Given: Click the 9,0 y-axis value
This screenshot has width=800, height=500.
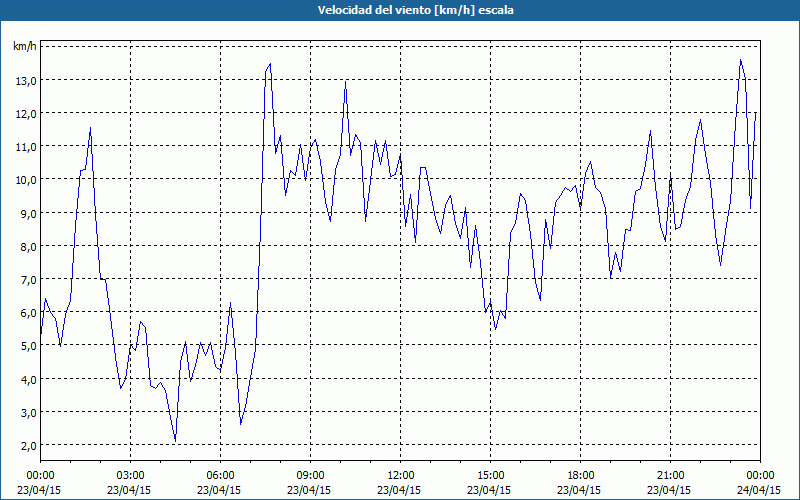Looking at the screenshot, I should [x=29, y=213].
